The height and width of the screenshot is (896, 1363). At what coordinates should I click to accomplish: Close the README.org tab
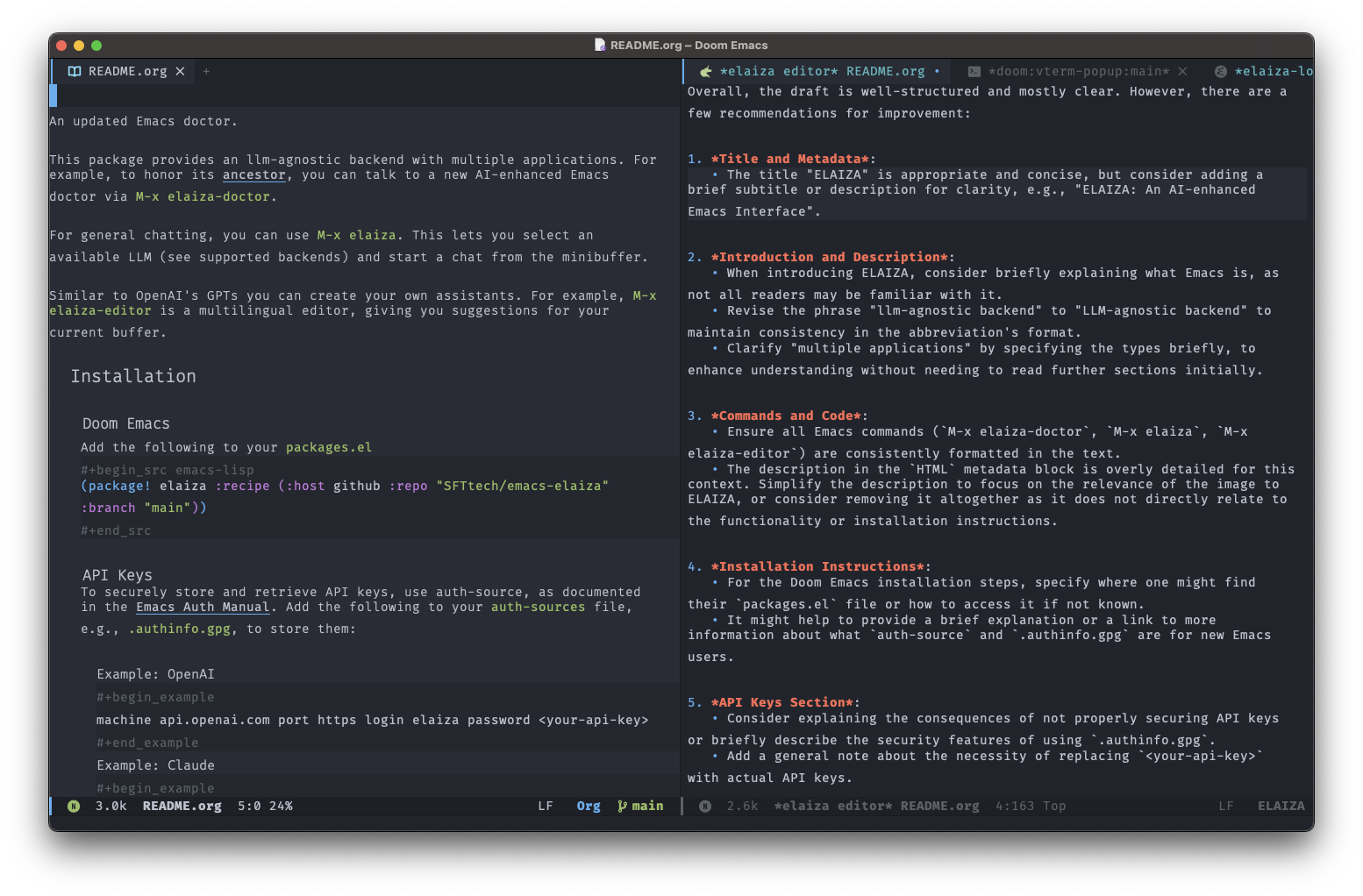tap(180, 71)
